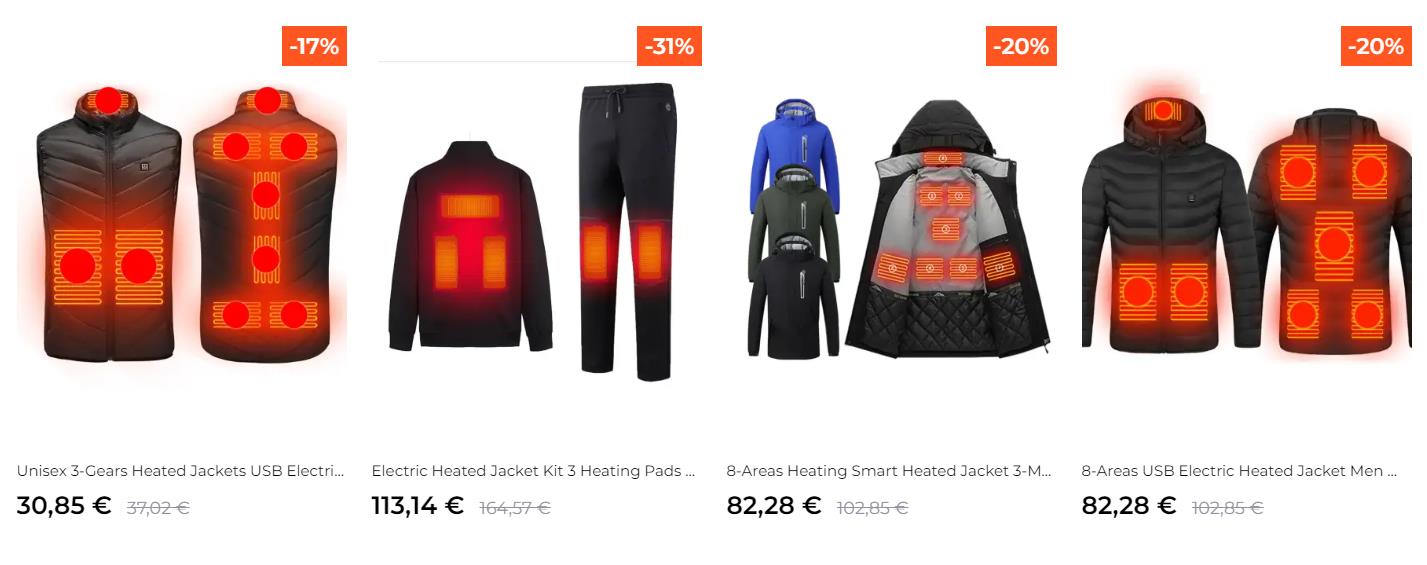Open the black puffer heated jacket image
The width and height of the screenshot is (1427, 565).
(1247, 227)
